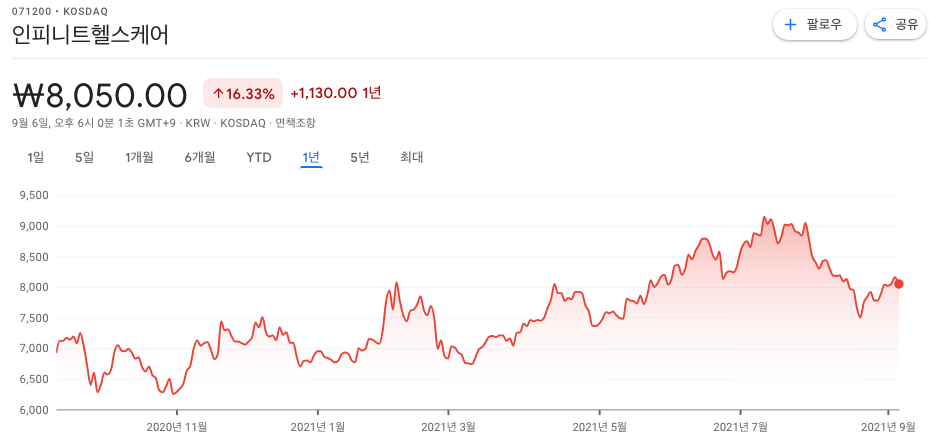This screenshot has height=443, width=929.
Task: Click the 팔로우 follow button
Action: click(x=815, y=25)
